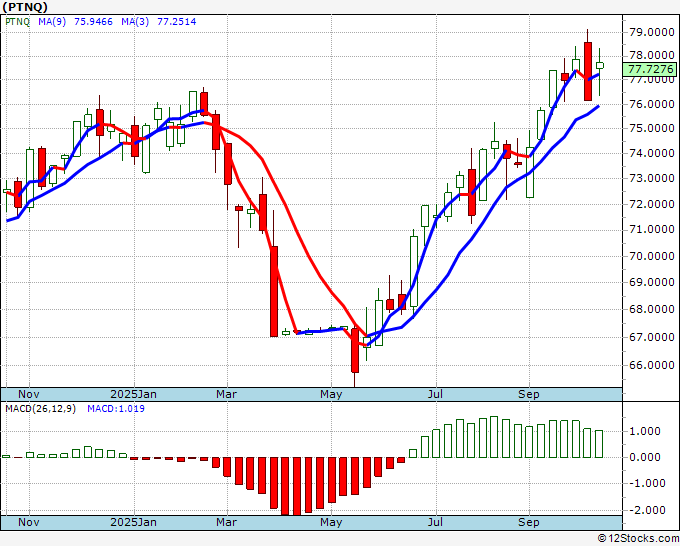Click 2025Jan on the MACD panel date axis

tap(133, 522)
